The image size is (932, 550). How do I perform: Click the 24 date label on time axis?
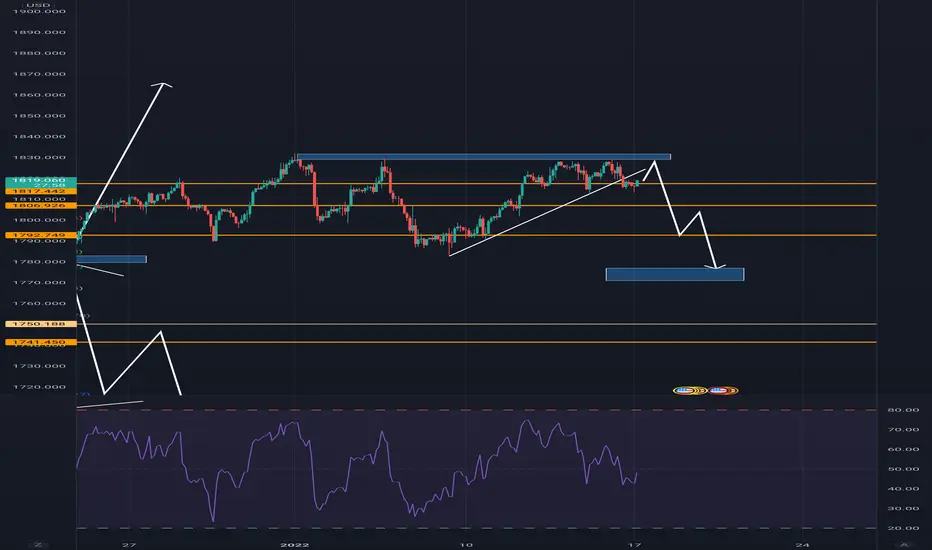coord(803,545)
